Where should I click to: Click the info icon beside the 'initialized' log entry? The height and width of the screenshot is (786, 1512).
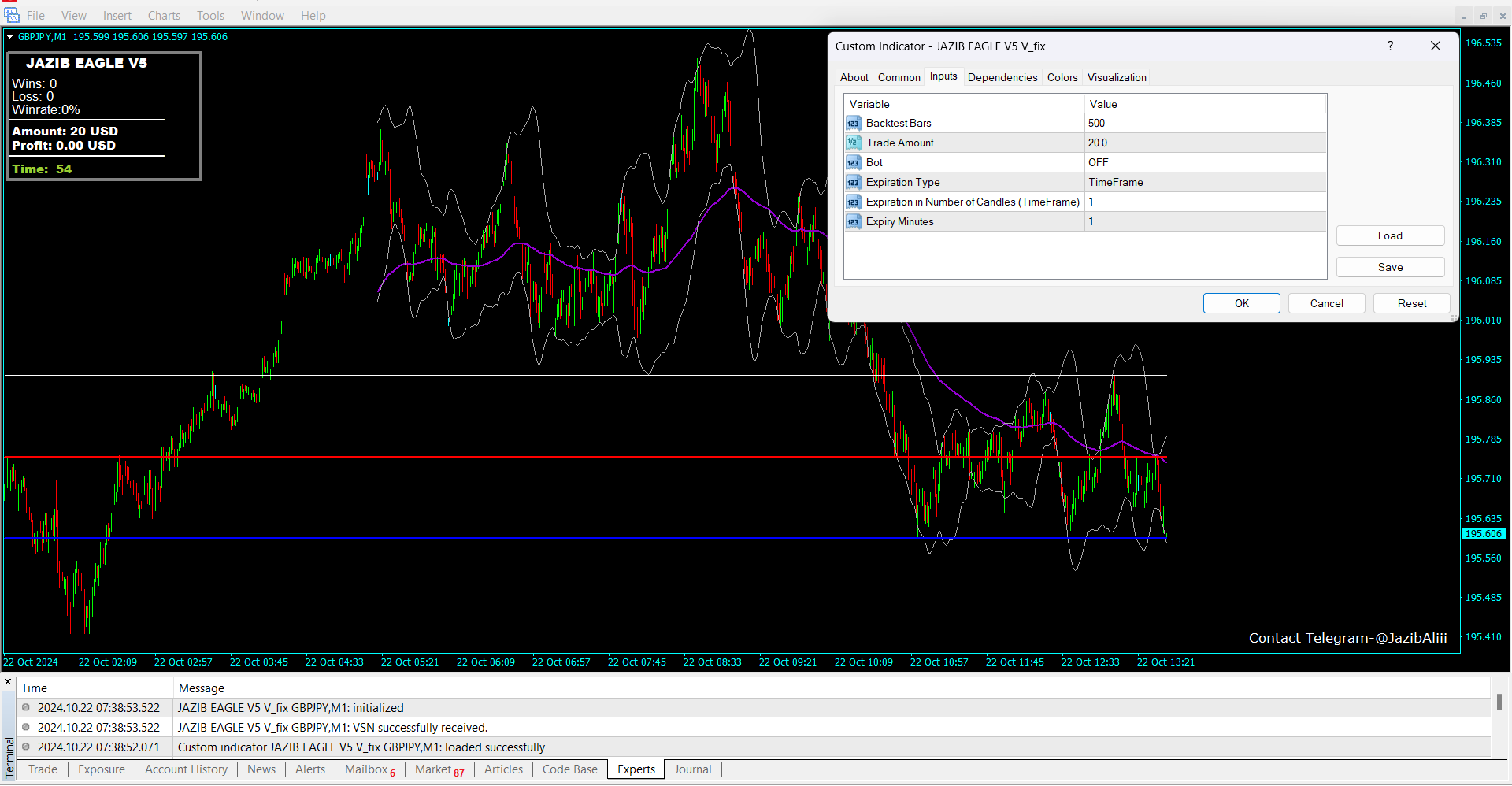point(26,708)
